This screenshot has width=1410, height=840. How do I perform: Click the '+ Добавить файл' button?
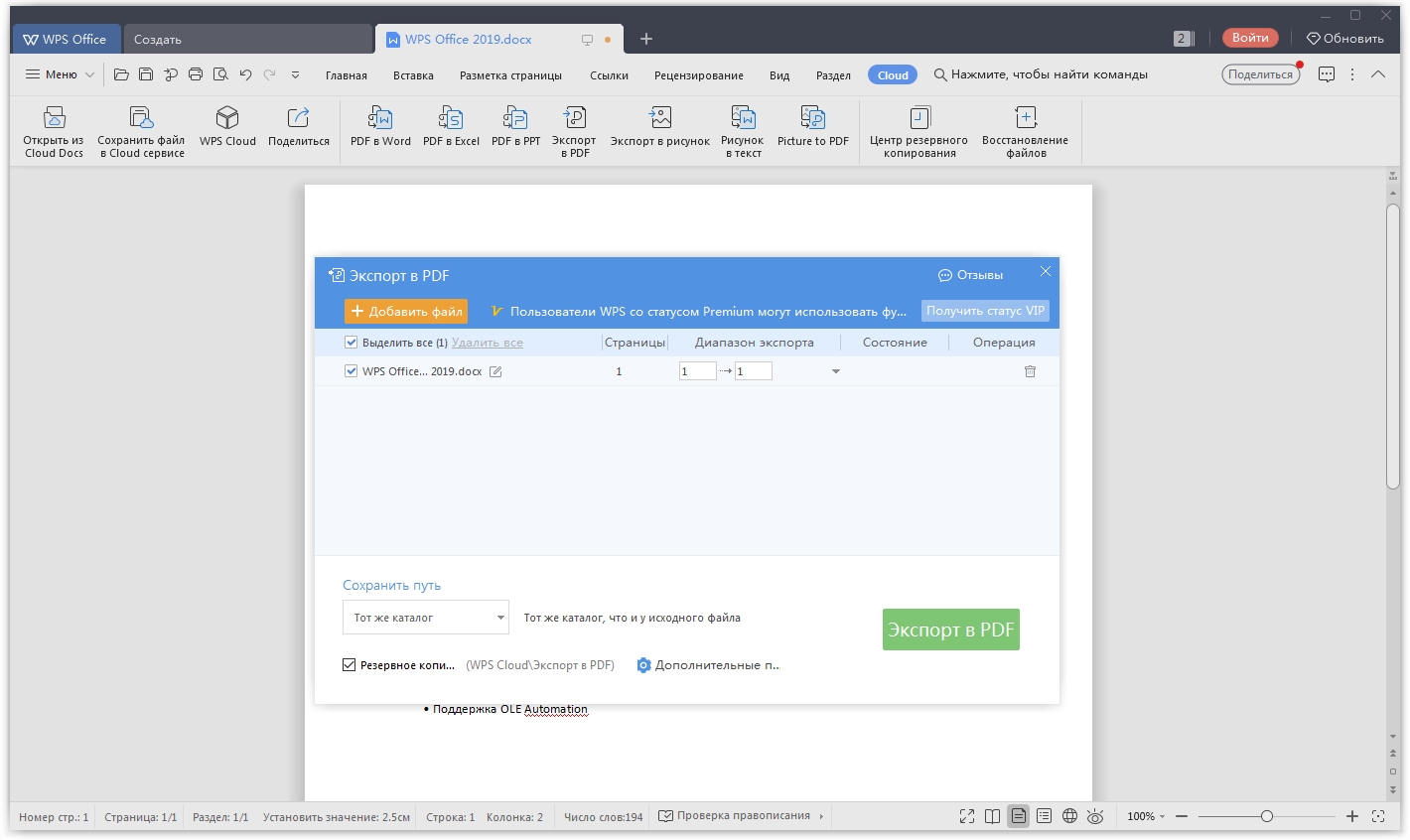pos(406,311)
